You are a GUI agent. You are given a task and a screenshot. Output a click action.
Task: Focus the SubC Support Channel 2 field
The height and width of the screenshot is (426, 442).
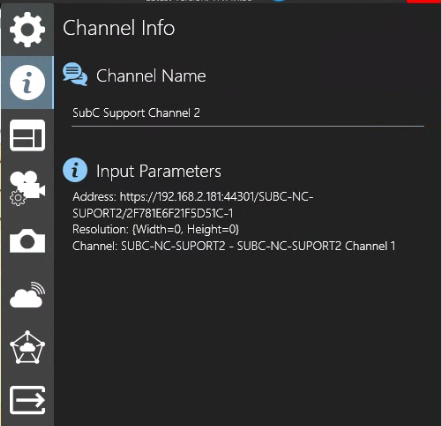point(248,113)
